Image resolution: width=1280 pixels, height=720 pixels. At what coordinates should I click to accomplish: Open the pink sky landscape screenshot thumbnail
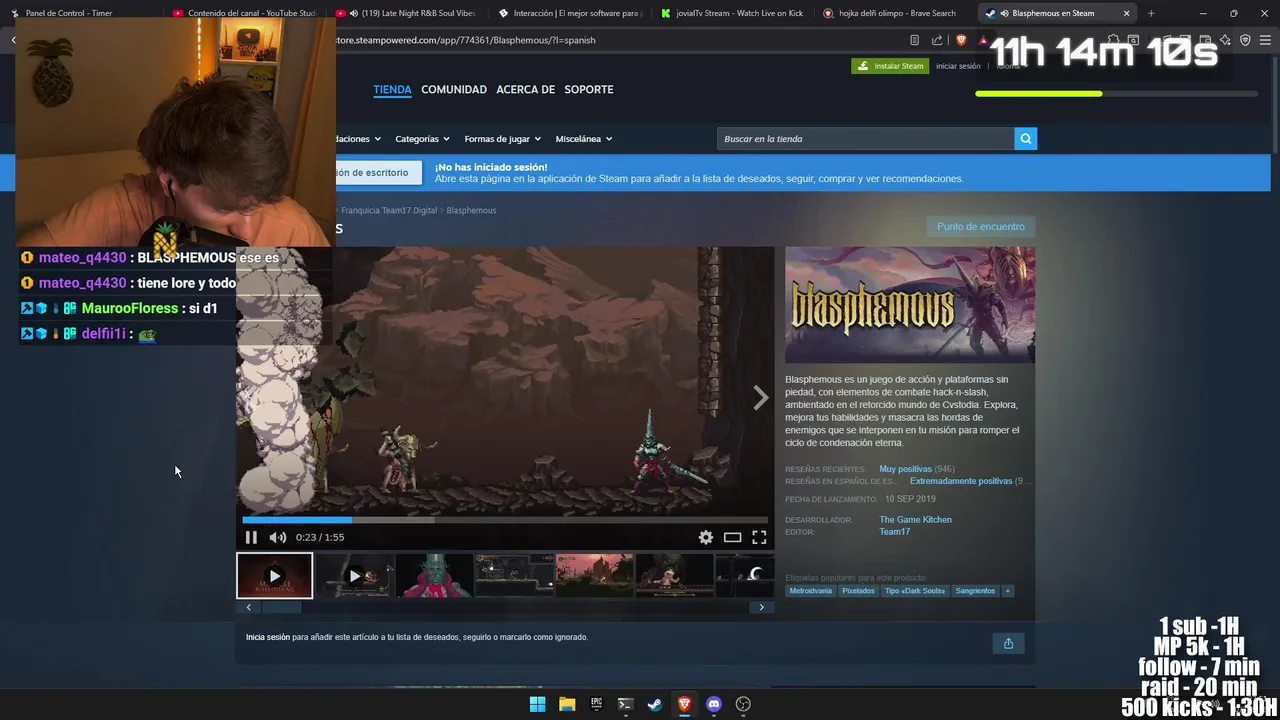[x=594, y=576]
